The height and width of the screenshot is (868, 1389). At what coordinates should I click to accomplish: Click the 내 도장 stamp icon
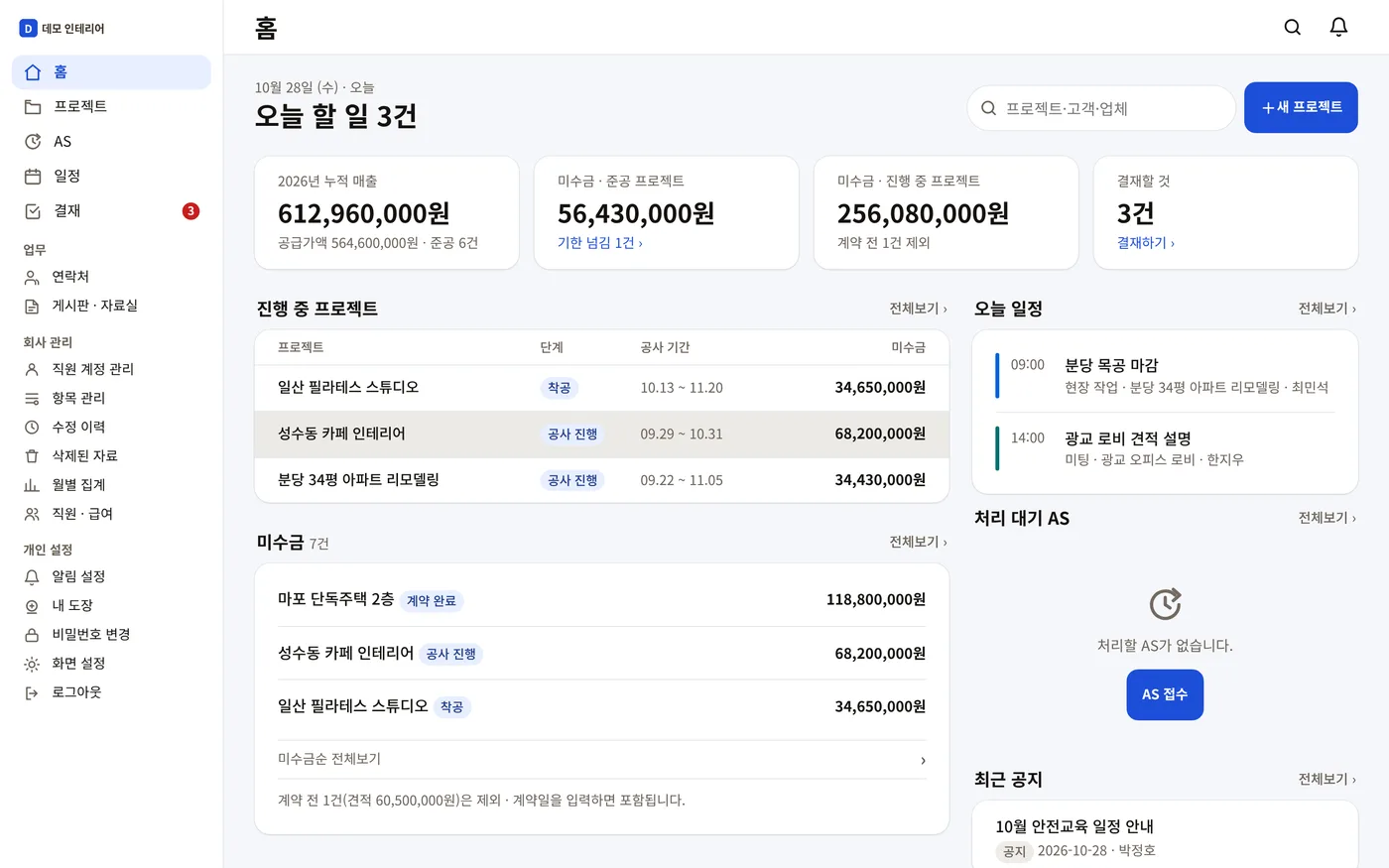(x=32, y=606)
